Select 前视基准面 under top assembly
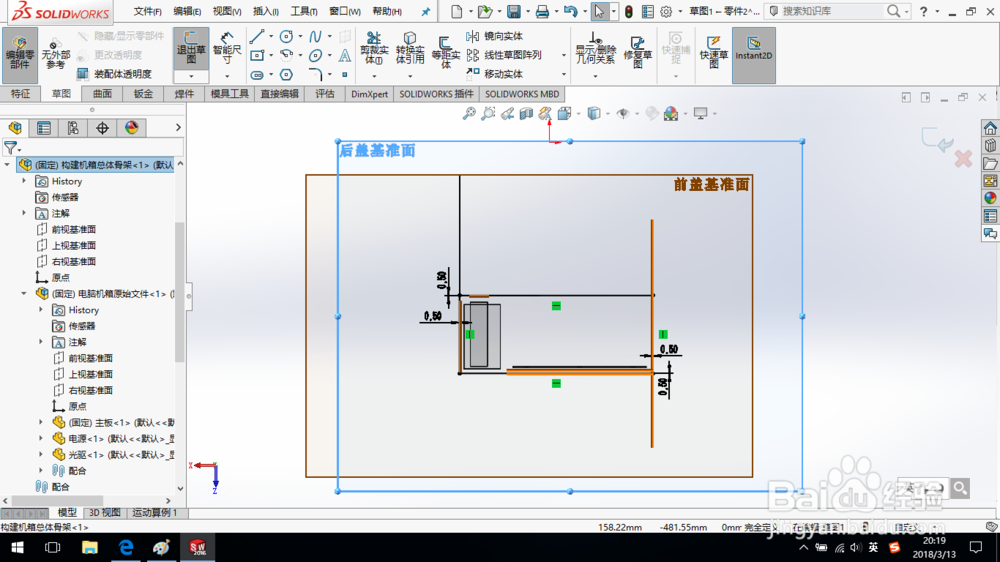1000x562 pixels. (x=73, y=229)
